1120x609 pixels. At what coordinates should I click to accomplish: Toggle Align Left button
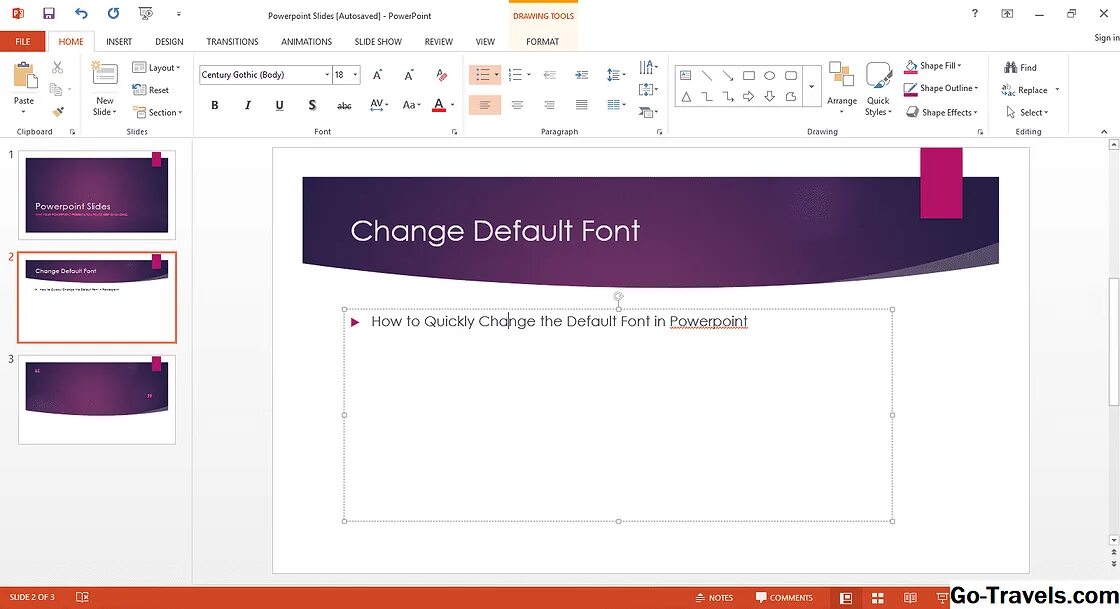coord(485,105)
